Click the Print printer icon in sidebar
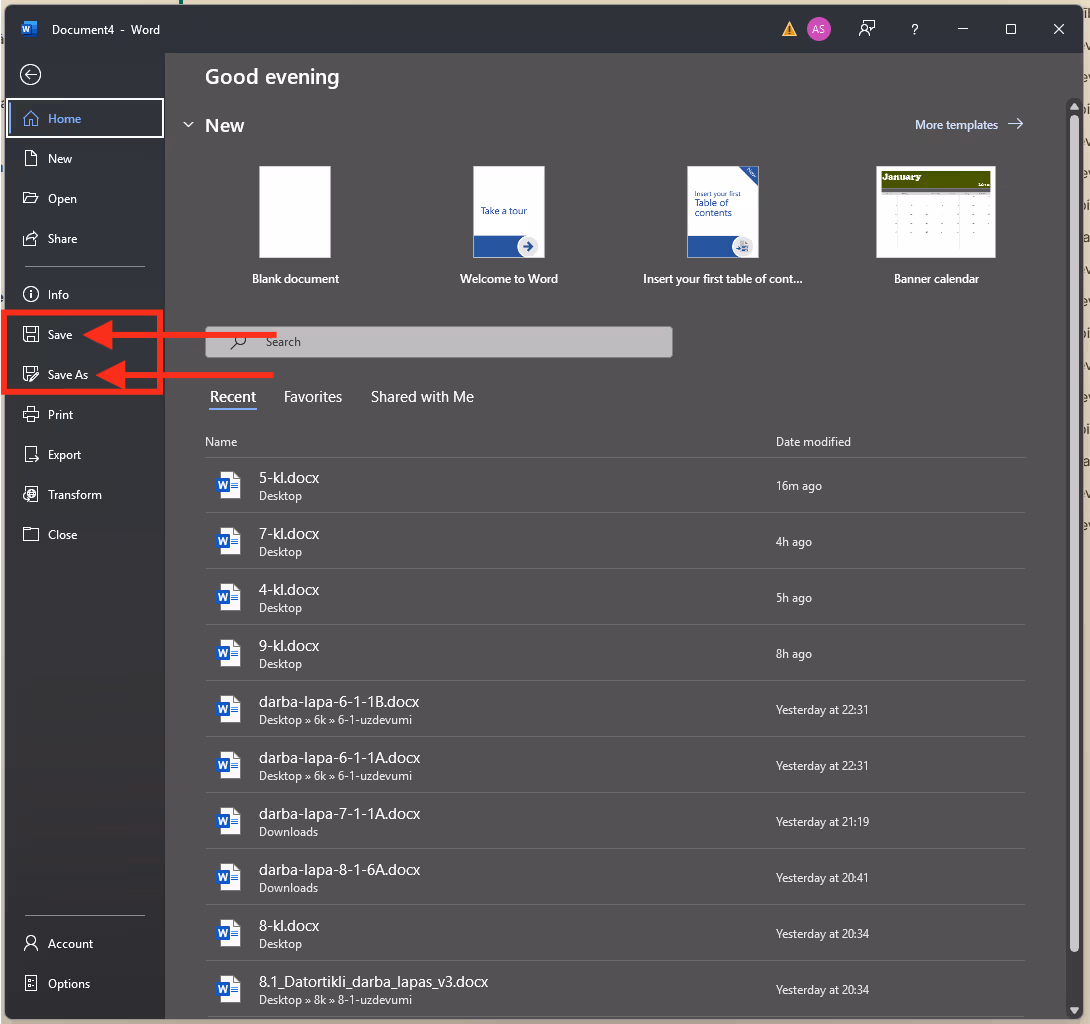 (31, 415)
